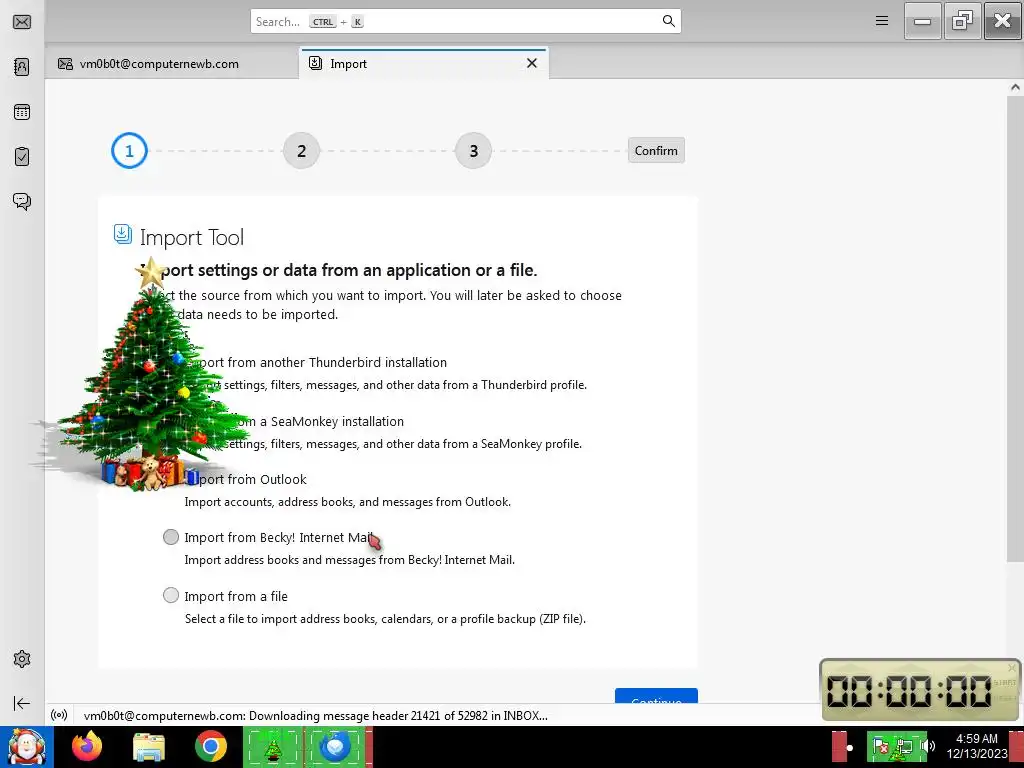The width and height of the screenshot is (1024, 768).
Task: Go to import step 2
Action: point(301,151)
